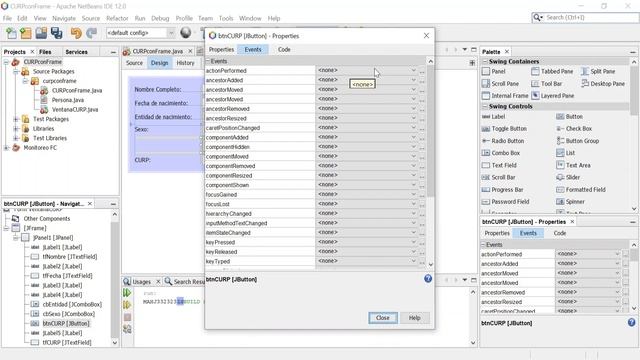Screen dimensions: 640x360
Task: Select Progress Bar in the Palette
Action: (502, 190)
